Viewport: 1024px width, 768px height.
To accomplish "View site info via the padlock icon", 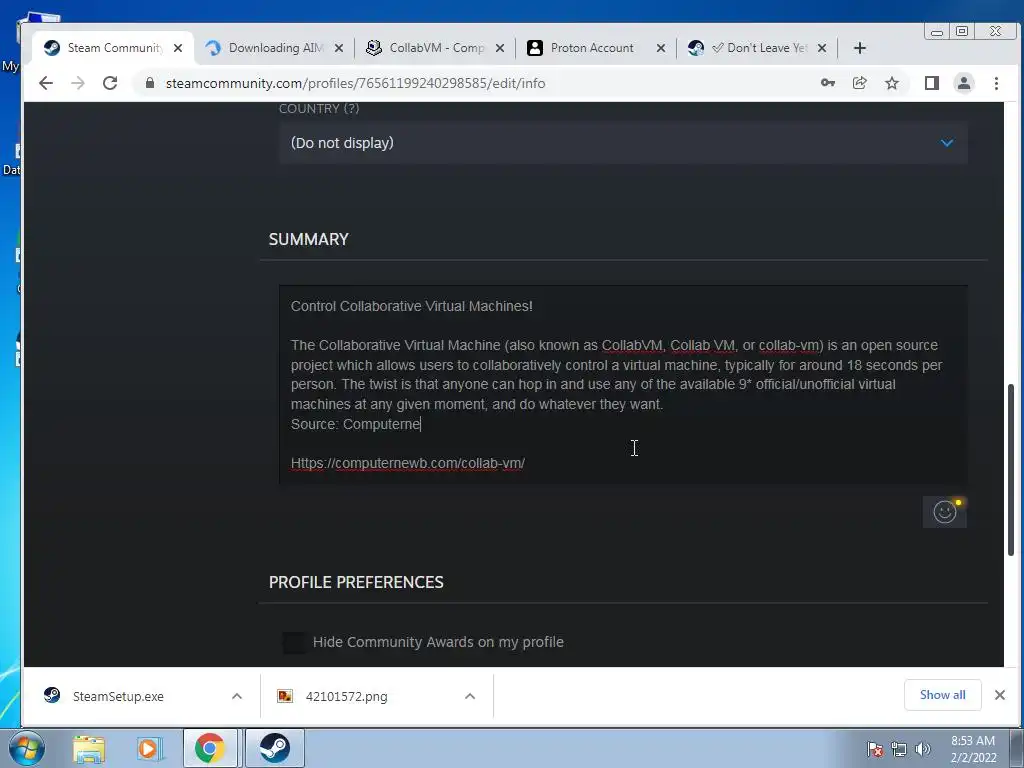I will 150,83.
